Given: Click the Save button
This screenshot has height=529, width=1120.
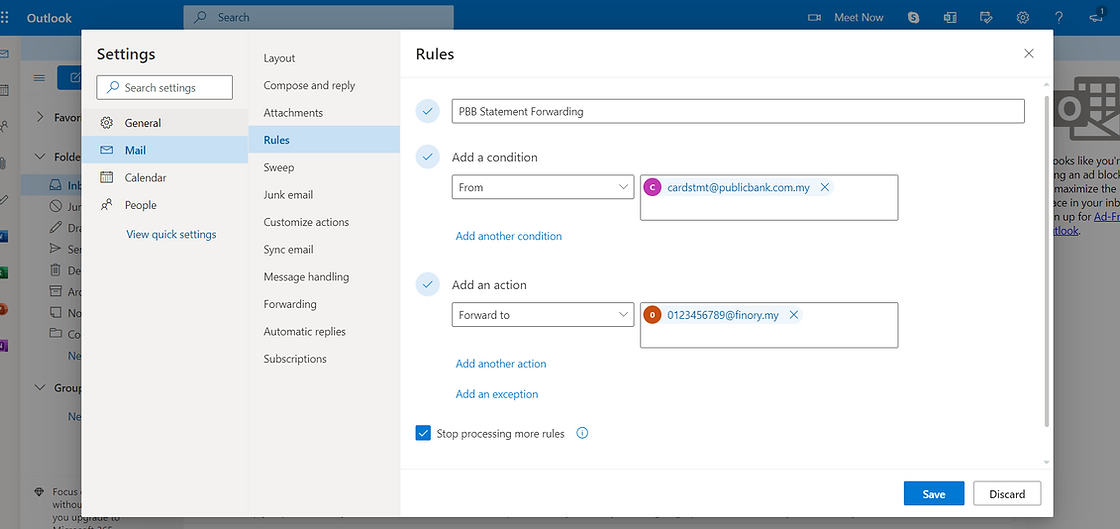Looking at the screenshot, I should 933,494.
